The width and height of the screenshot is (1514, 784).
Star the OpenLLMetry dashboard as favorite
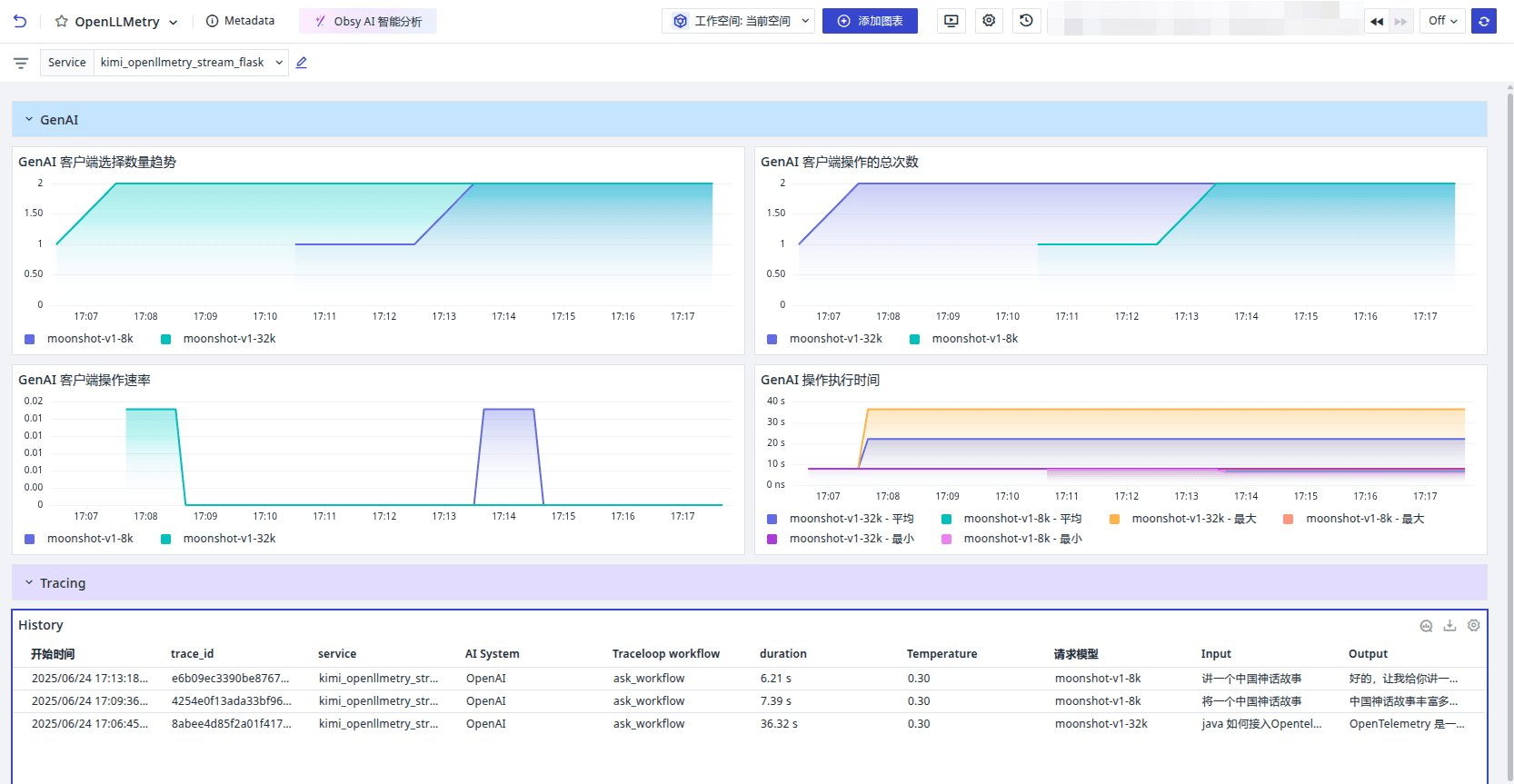tap(62, 21)
